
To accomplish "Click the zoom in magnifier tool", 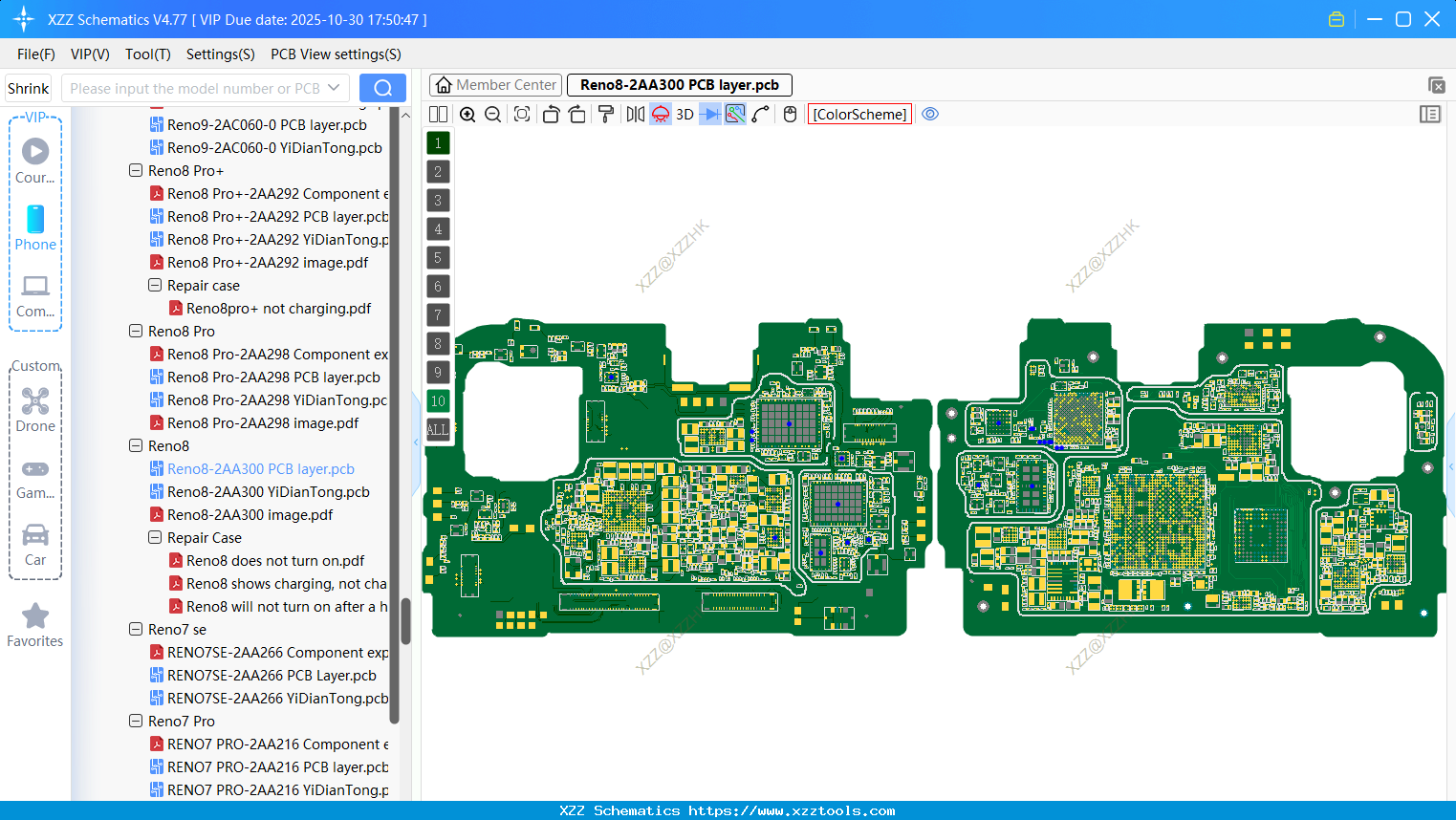I will tap(467, 114).
